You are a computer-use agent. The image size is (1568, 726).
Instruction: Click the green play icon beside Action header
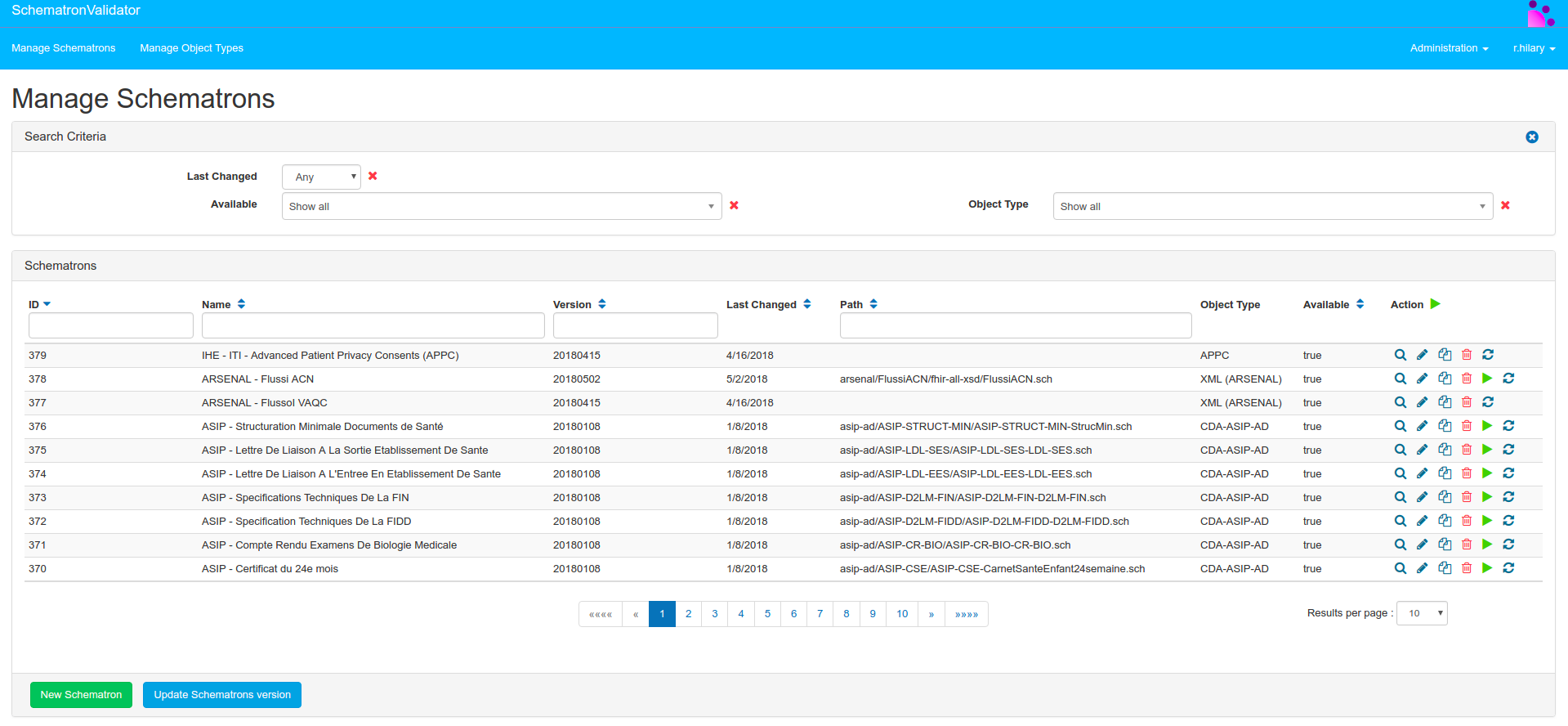coord(1435,304)
